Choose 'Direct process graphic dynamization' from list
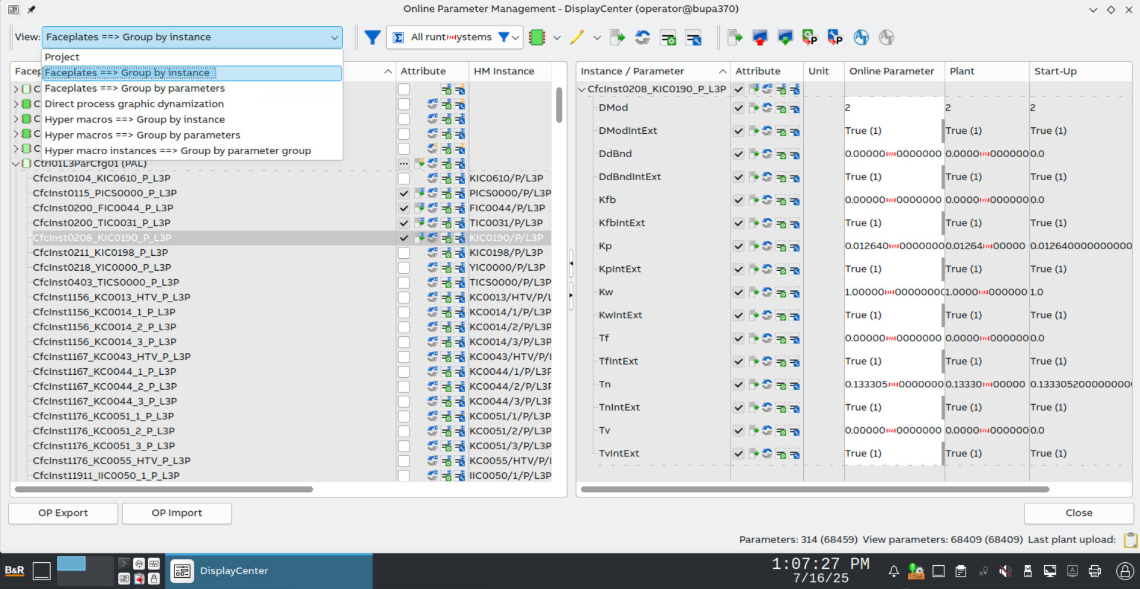This screenshot has height=589, width=1140. [134, 104]
